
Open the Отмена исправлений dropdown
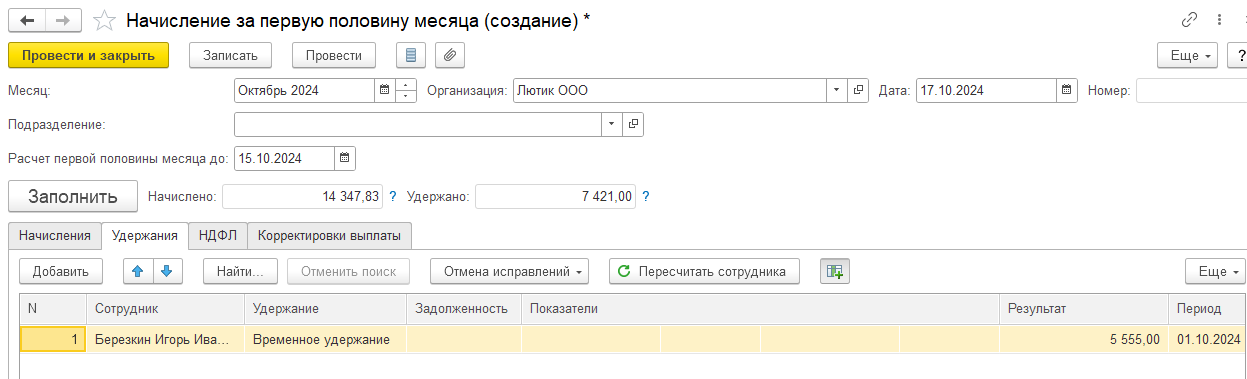tap(510, 271)
